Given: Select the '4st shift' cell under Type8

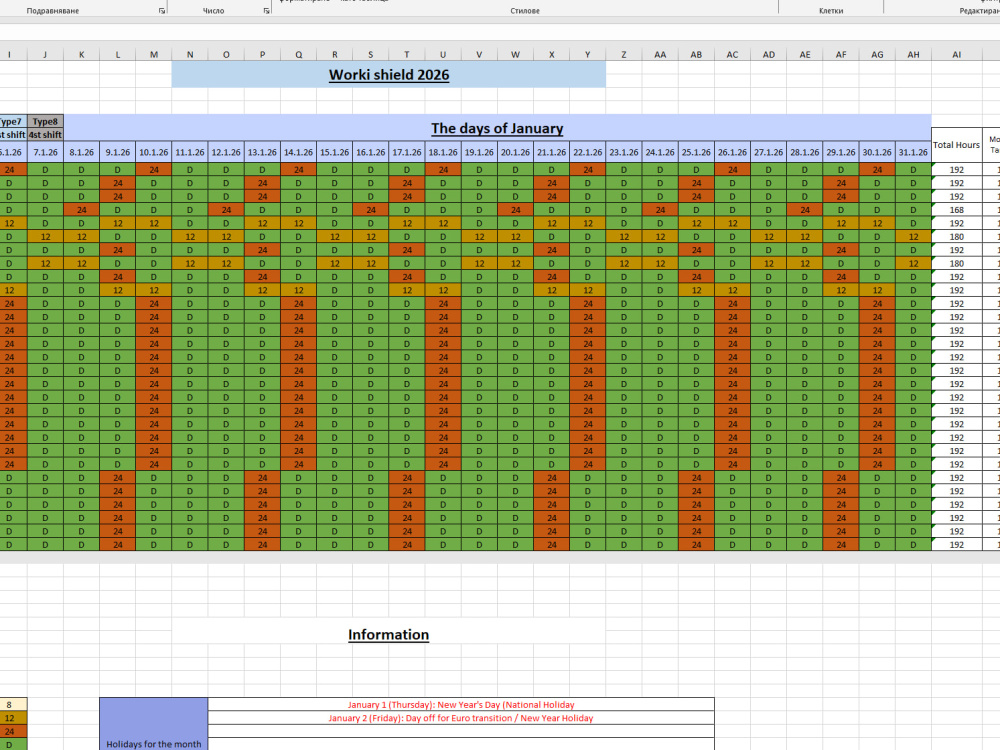Looking at the screenshot, I should (x=45, y=135).
